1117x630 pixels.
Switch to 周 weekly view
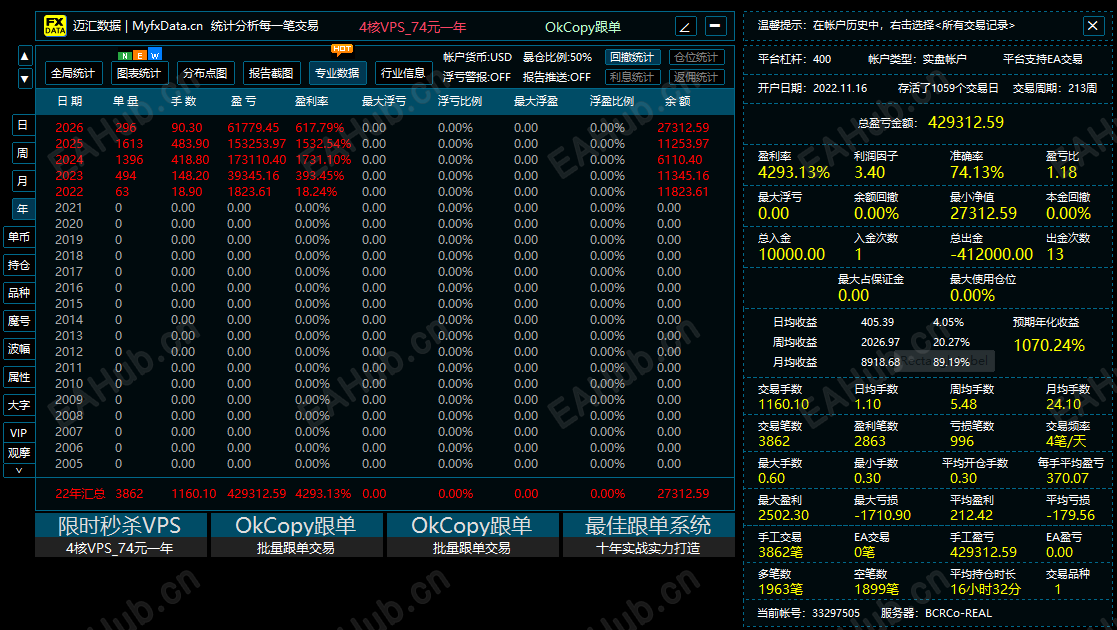point(23,153)
